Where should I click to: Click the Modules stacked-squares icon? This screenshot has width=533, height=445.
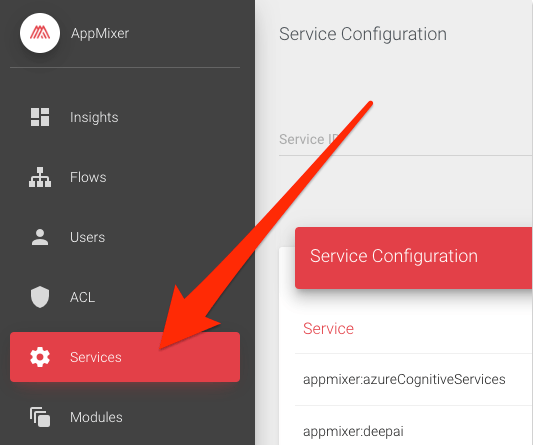pyautogui.click(x=40, y=417)
